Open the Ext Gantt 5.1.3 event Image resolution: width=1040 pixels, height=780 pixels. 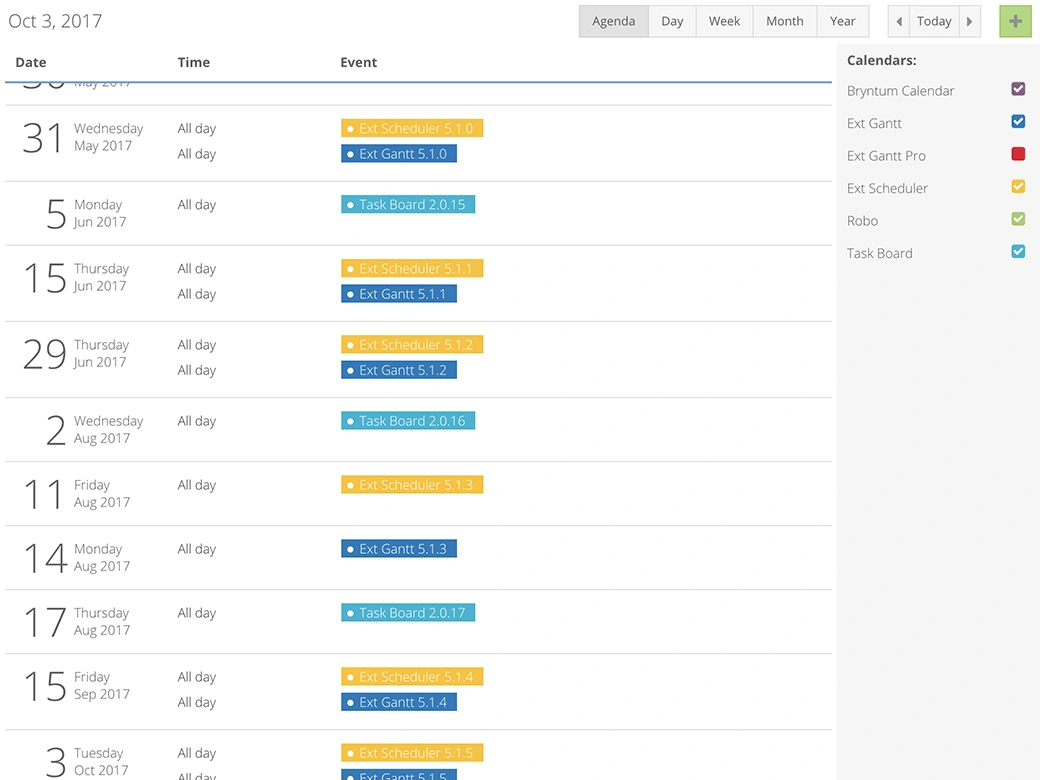(399, 549)
